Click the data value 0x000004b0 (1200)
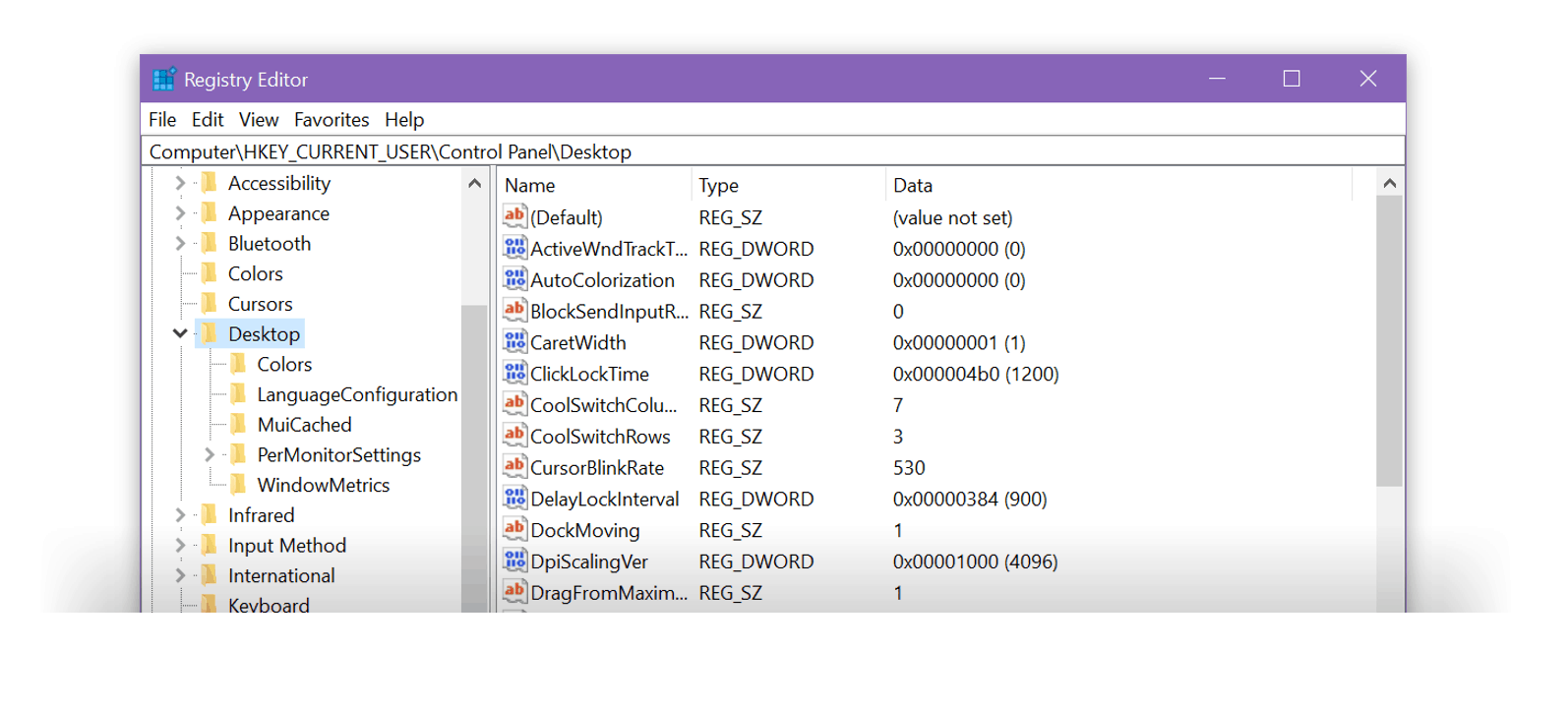Image resolution: width=1568 pixels, height=709 pixels. point(976,374)
